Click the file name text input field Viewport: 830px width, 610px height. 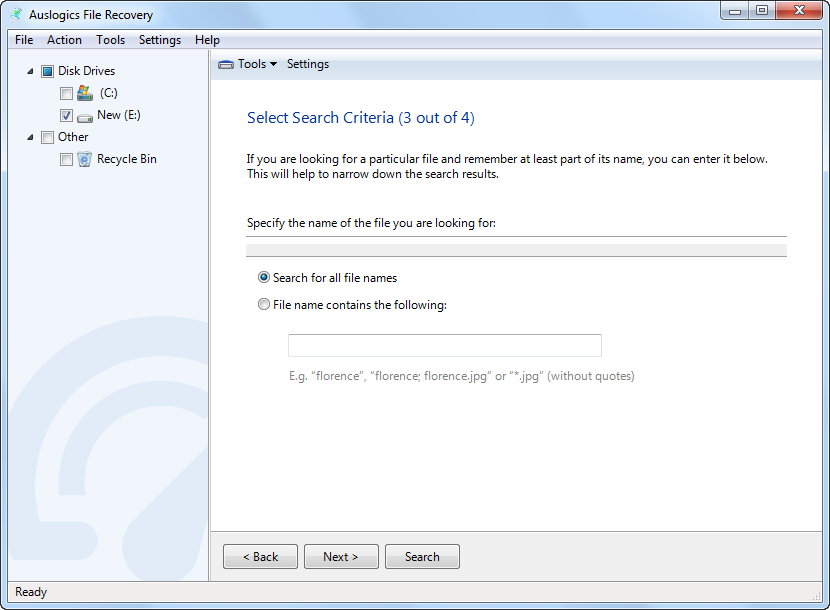445,345
